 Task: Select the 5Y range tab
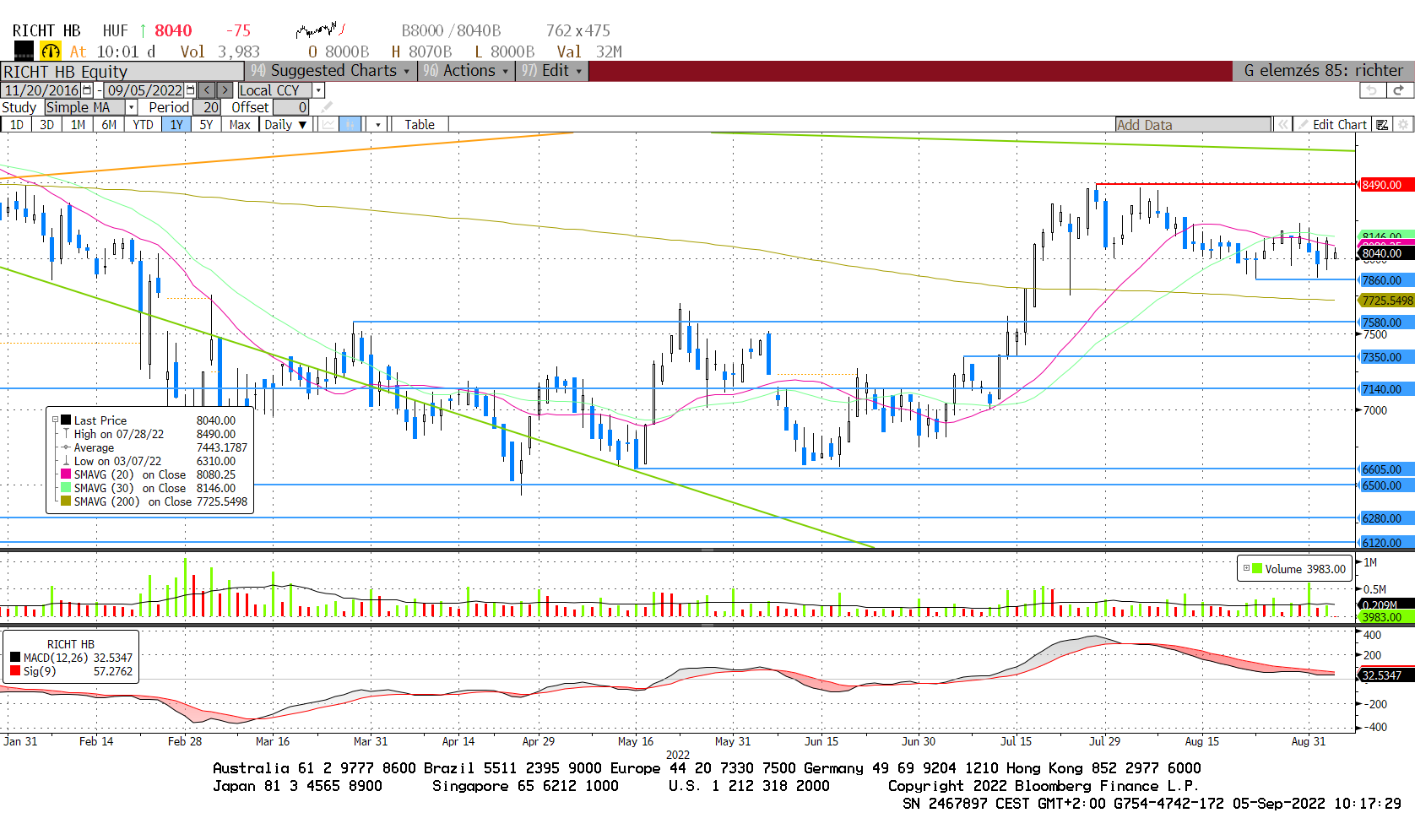click(206, 124)
